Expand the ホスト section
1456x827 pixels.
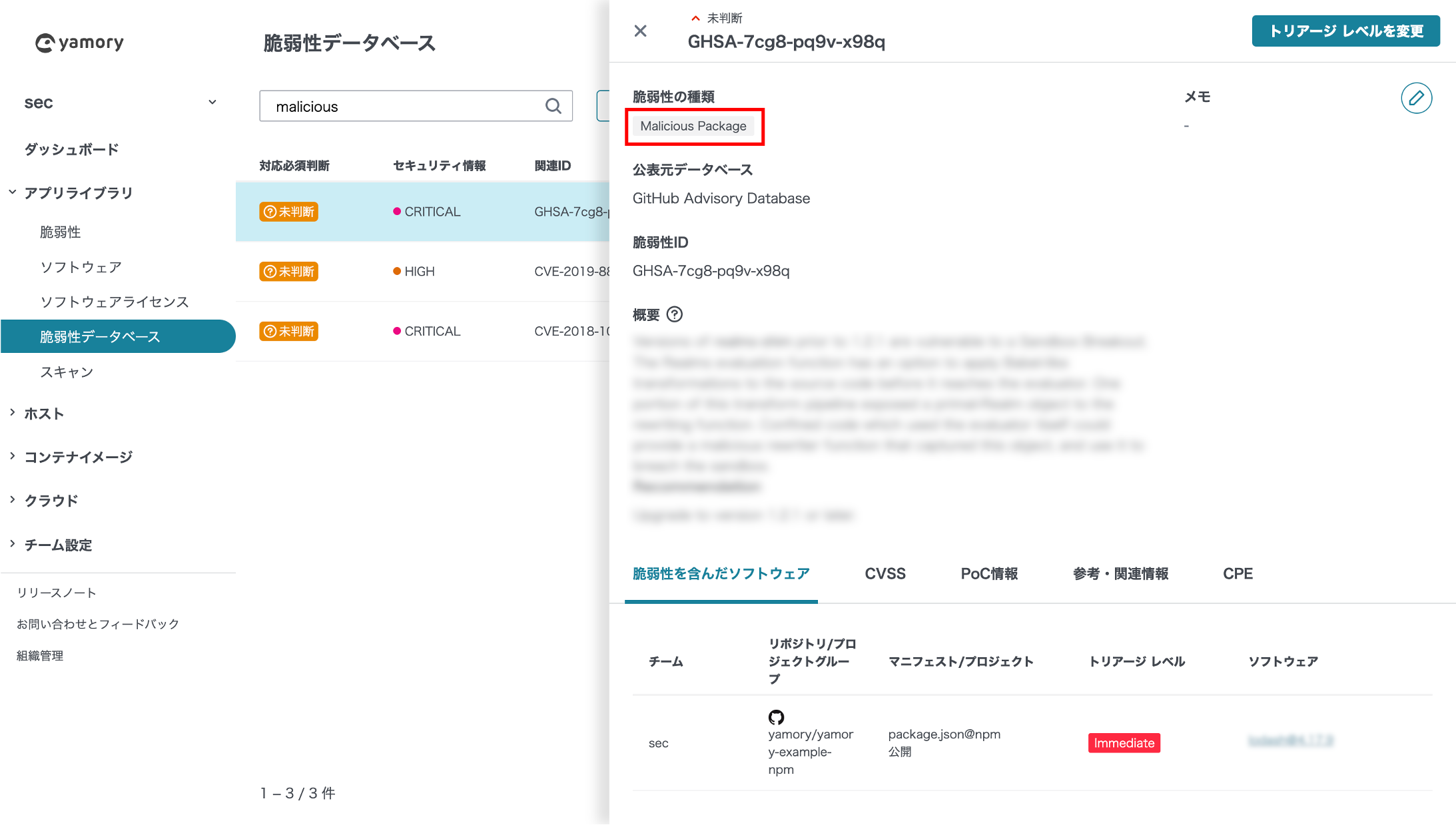pos(43,413)
